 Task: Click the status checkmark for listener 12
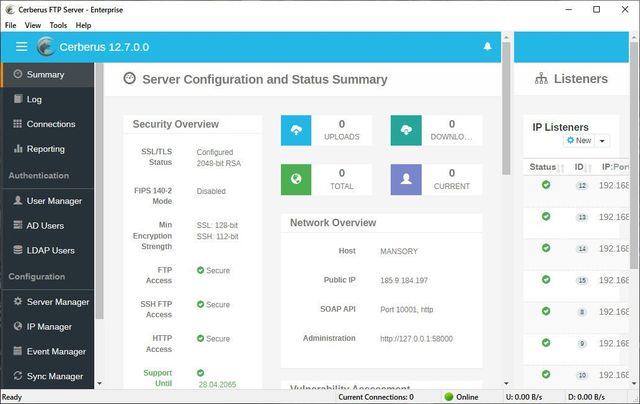[x=546, y=185]
